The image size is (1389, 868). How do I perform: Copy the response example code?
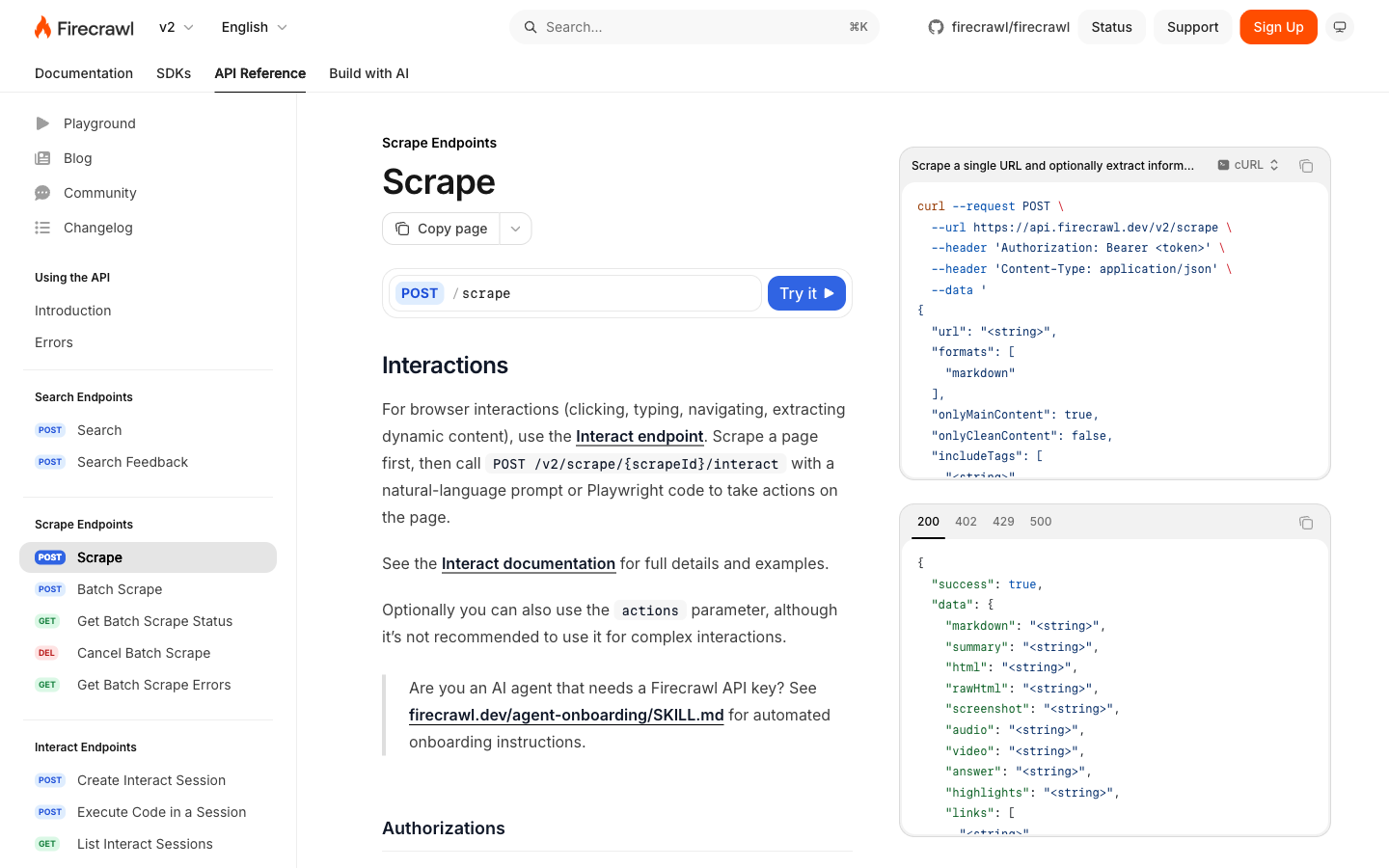click(1306, 523)
